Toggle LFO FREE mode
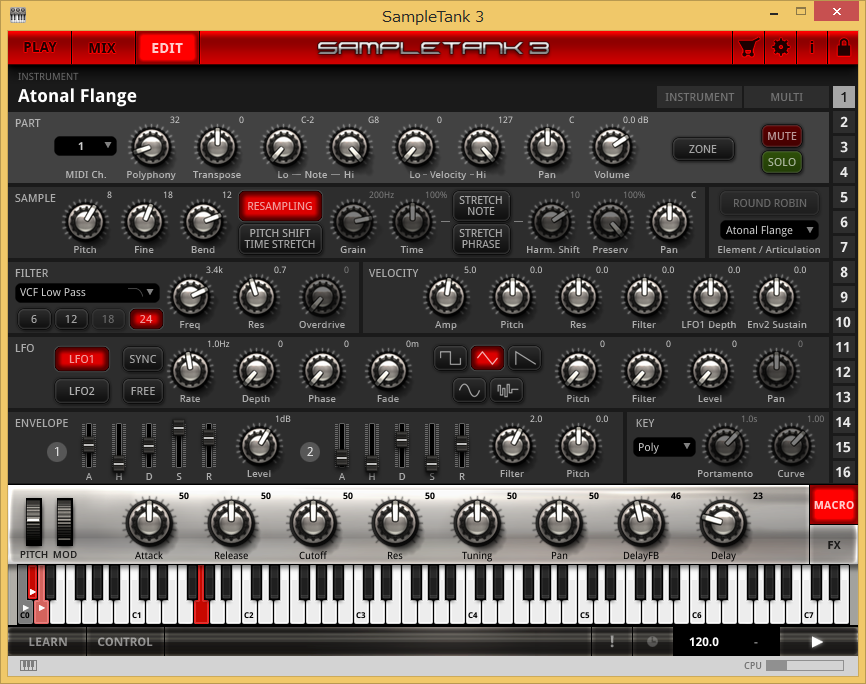The image size is (866, 684). [142, 391]
